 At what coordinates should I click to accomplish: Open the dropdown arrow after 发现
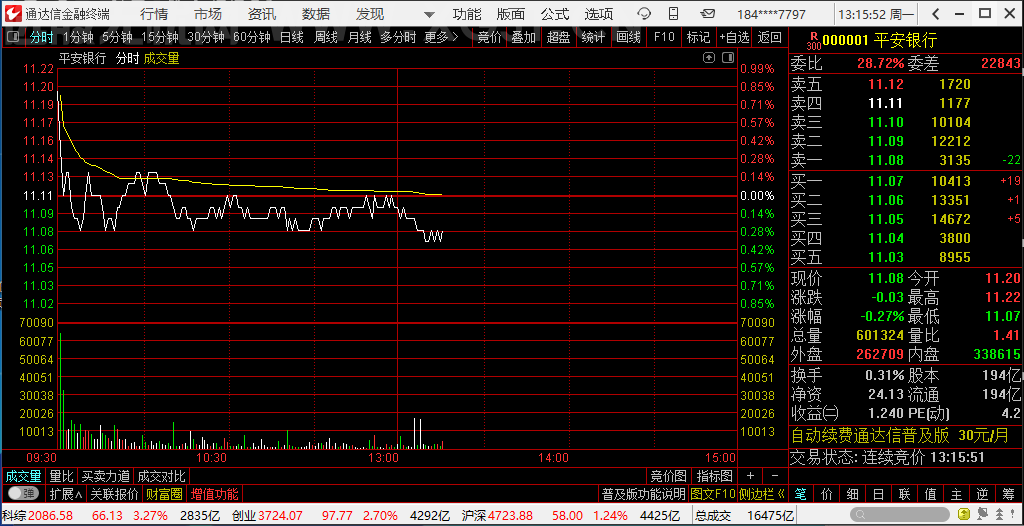pos(428,14)
